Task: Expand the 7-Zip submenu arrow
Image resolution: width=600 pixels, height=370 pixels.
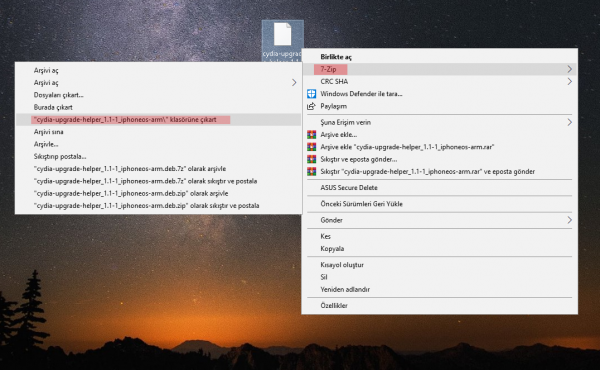Action: tap(569, 69)
